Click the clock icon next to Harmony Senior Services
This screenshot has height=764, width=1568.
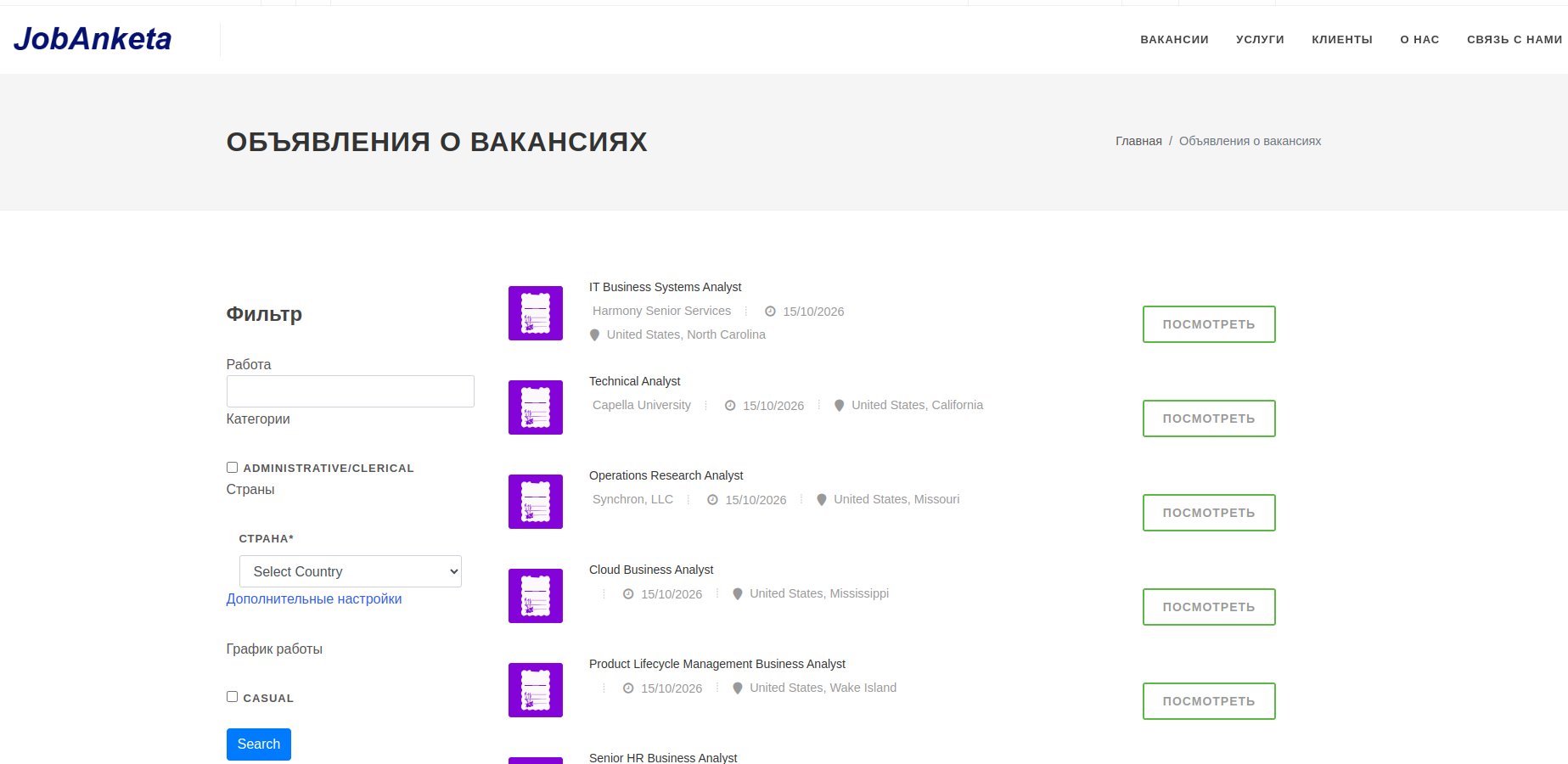(770, 312)
